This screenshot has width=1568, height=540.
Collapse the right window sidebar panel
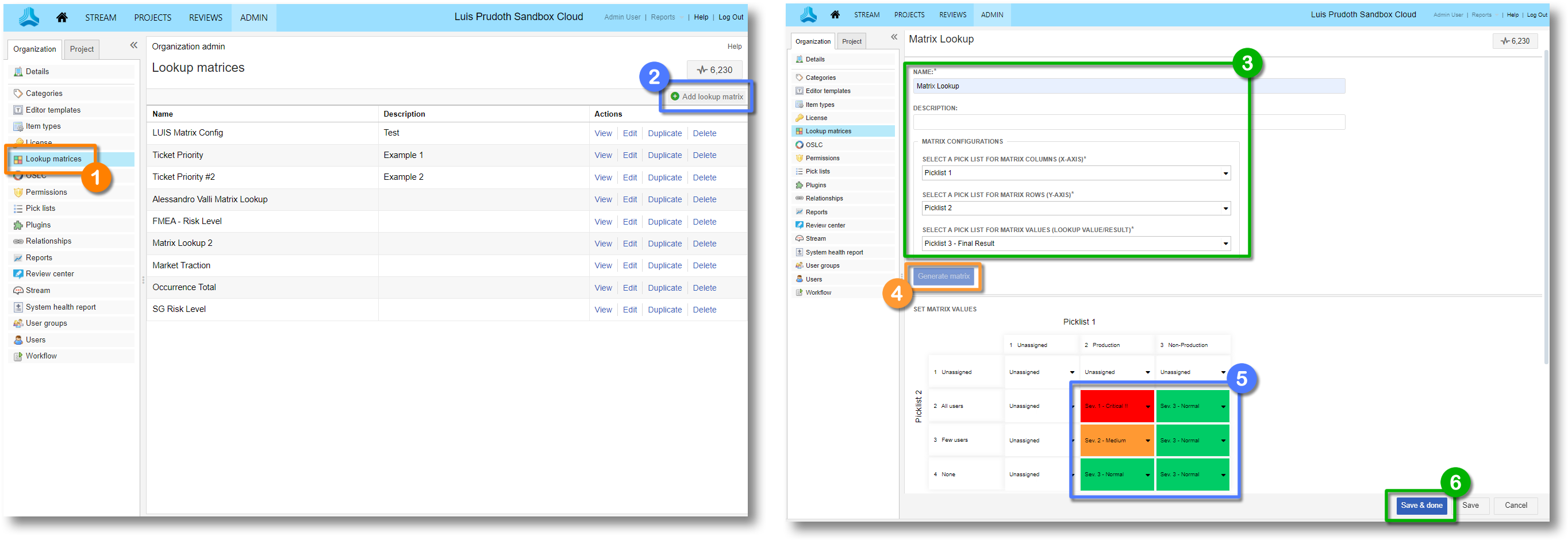click(894, 37)
